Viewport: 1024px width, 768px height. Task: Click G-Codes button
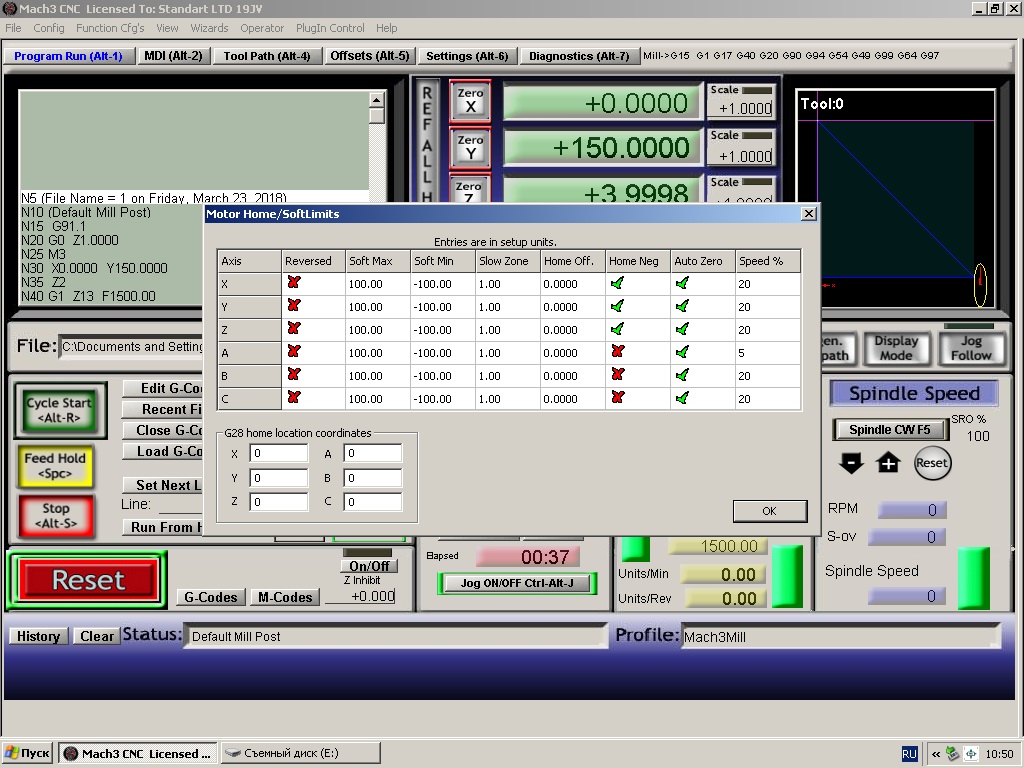point(210,597)
